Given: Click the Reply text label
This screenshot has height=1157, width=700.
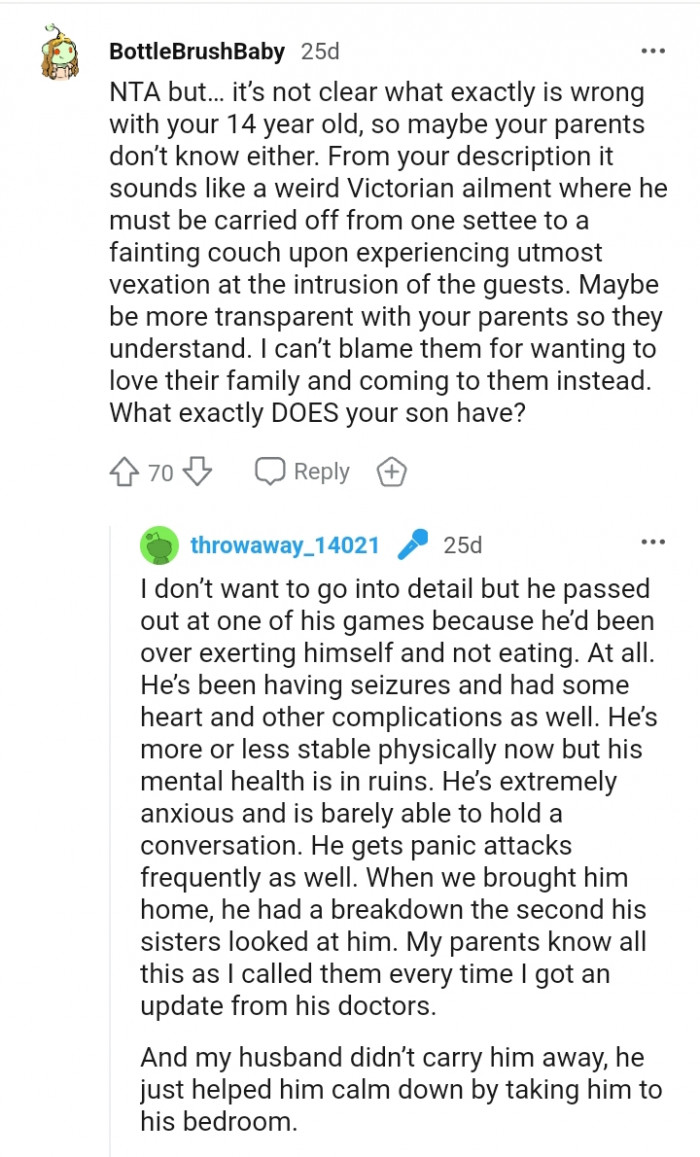Looking at the screenshot, I should 321,472.
